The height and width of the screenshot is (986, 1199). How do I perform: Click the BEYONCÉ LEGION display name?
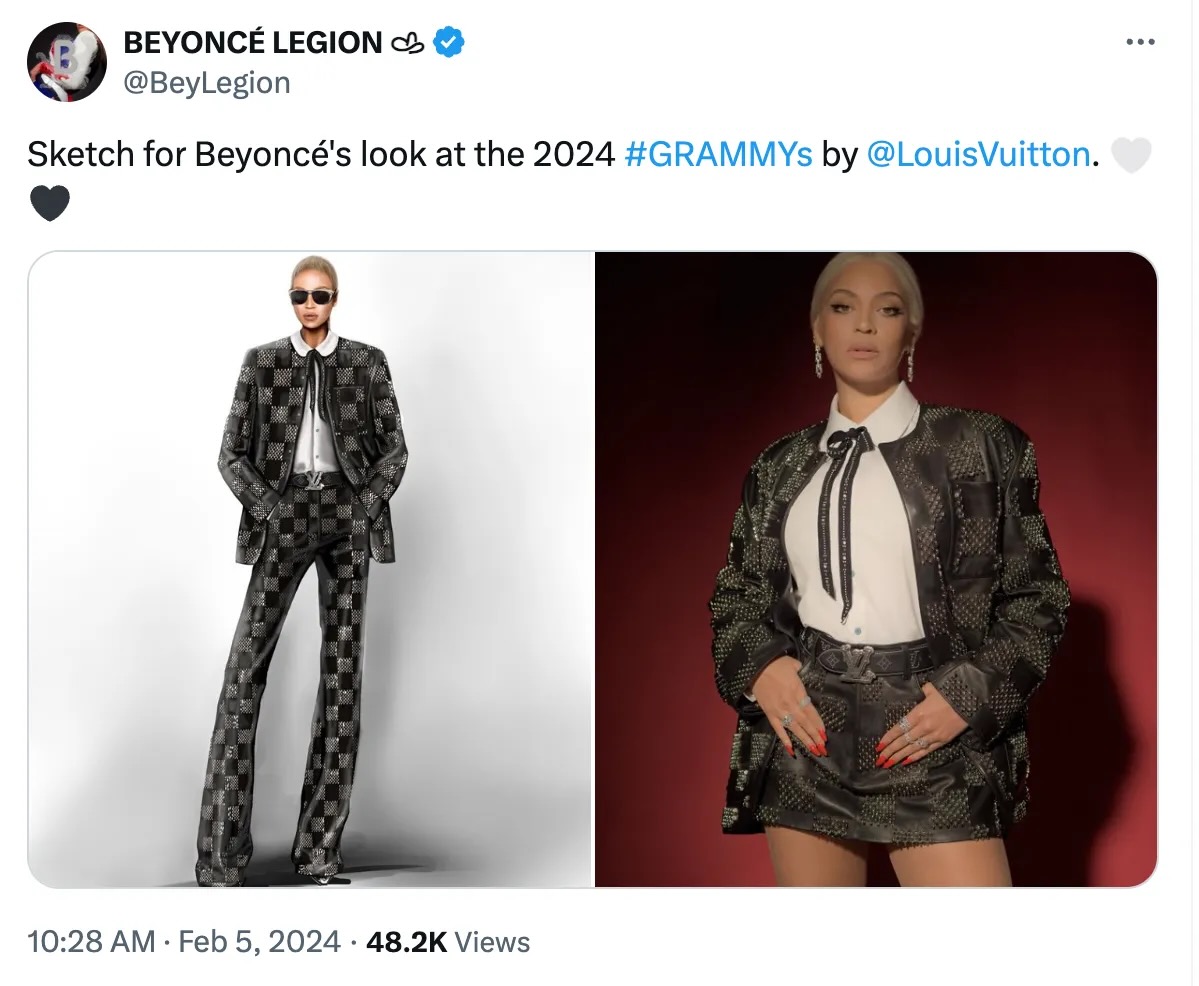[x=252, y=43]
